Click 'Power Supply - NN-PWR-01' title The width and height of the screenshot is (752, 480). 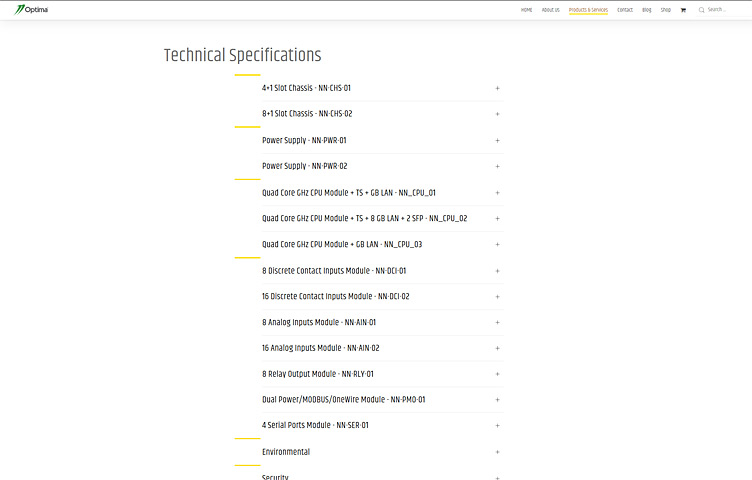tap(304, 140)
